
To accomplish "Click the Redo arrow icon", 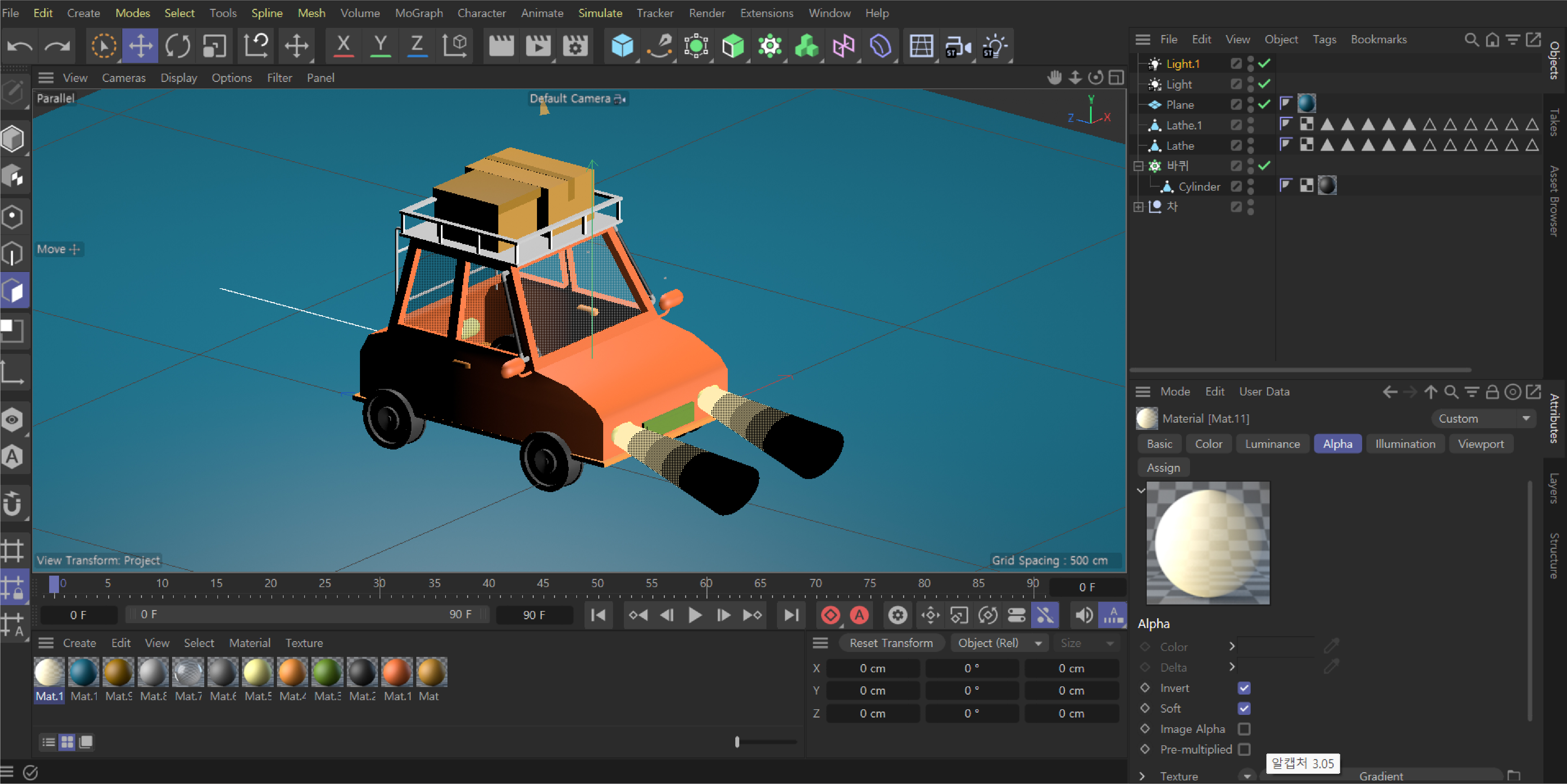I will click(57, 46).
